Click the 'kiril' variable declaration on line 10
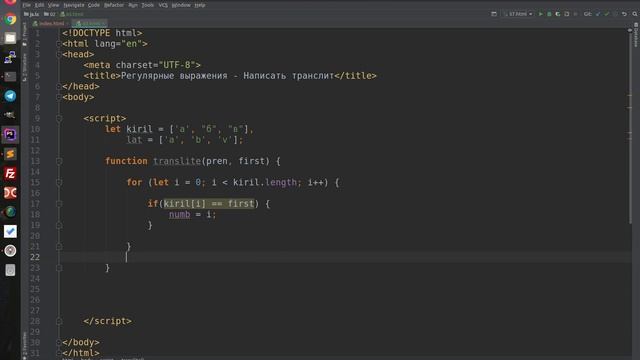Screen dimensions: 640x360 [139, 129]
